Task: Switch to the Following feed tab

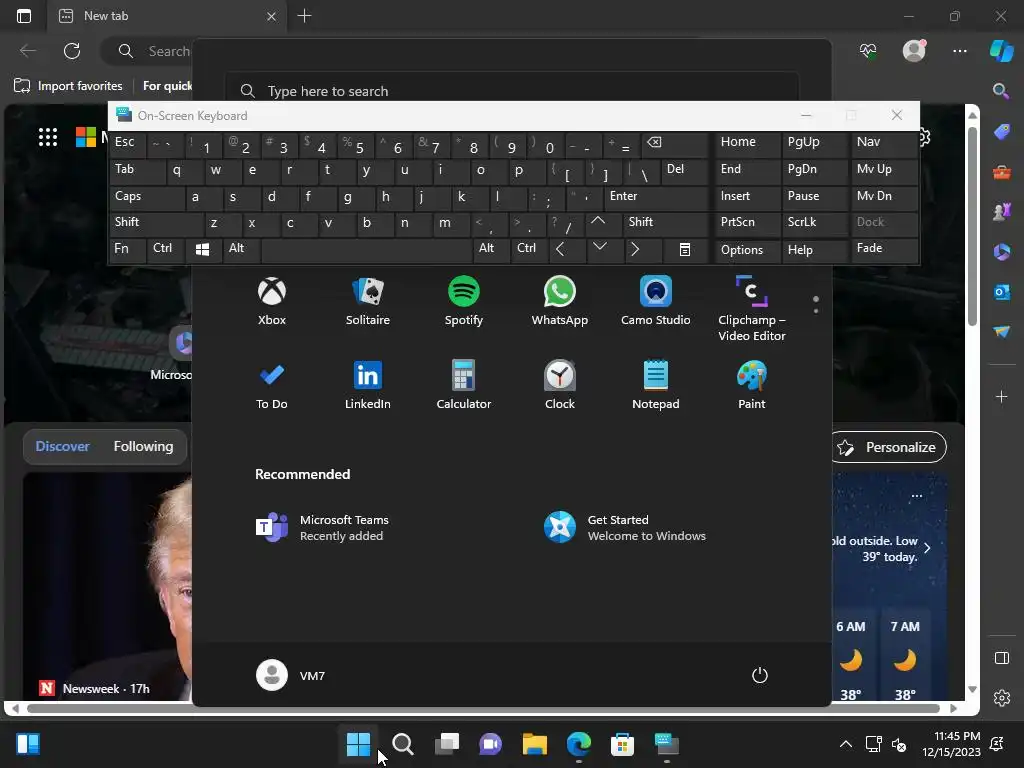Action: tap(144, 447)
